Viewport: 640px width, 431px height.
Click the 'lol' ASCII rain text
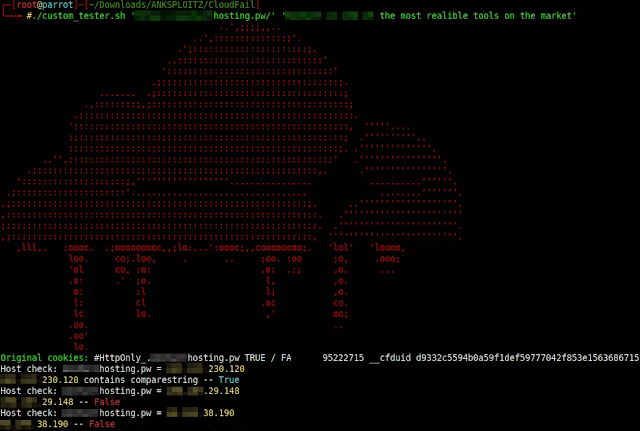(341, 247)
